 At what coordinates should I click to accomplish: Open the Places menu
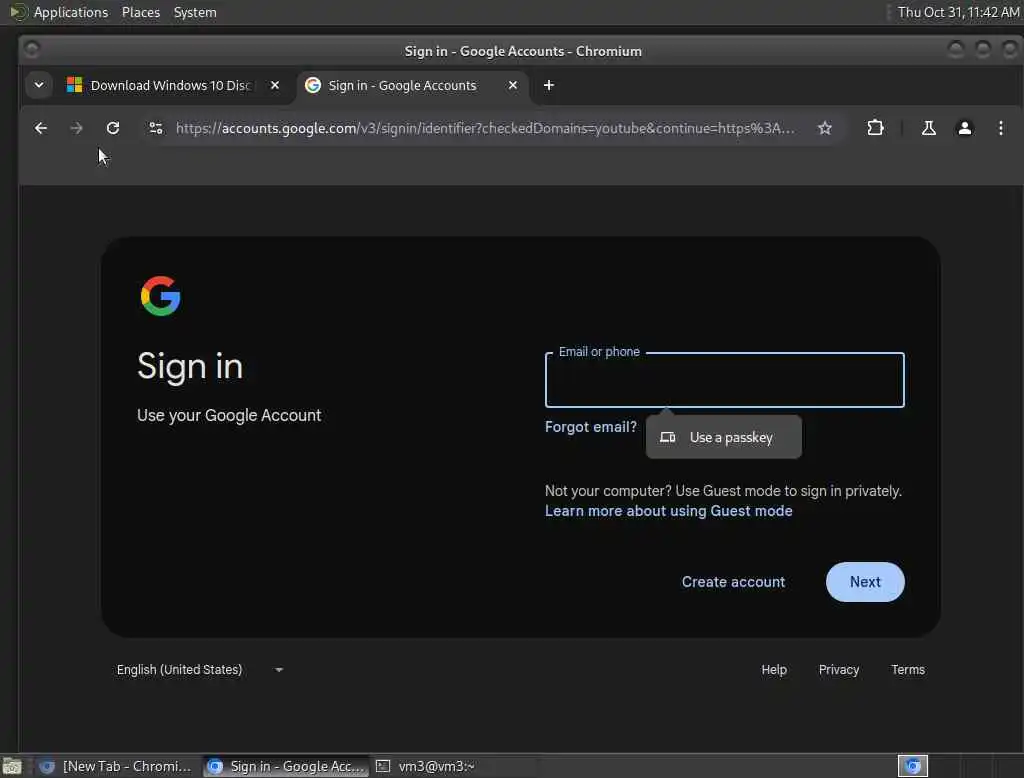click(140, 12)
